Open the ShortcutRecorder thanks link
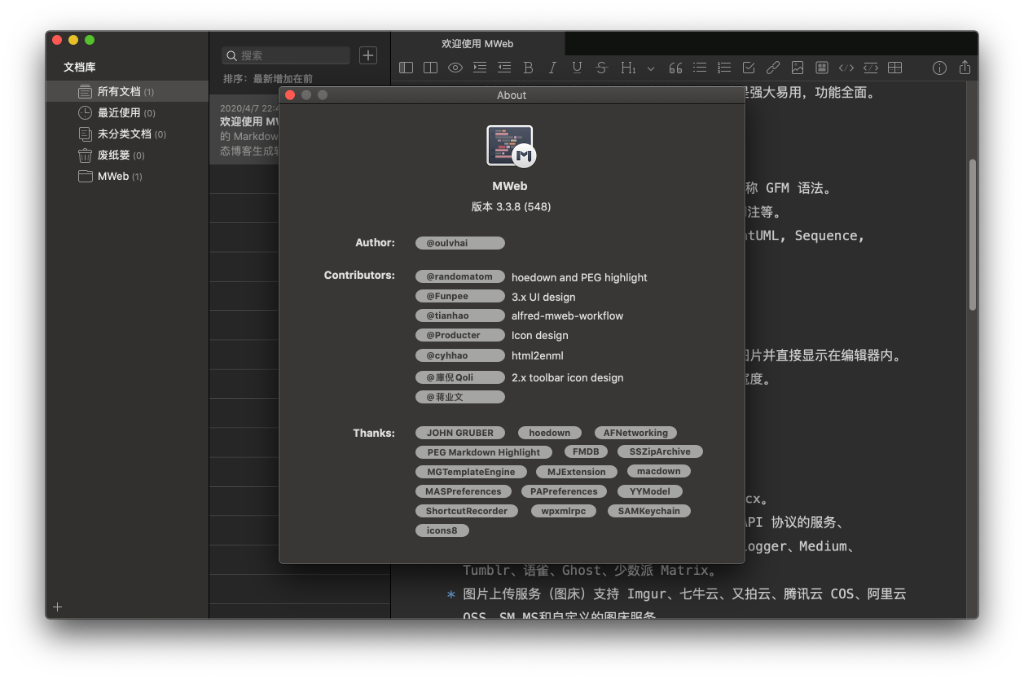 pos(466,511)
